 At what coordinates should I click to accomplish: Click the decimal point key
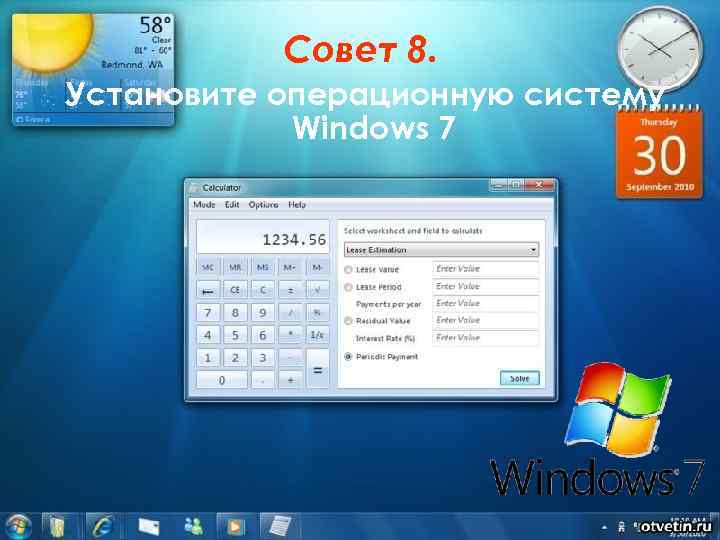click(x=263, y=380)
